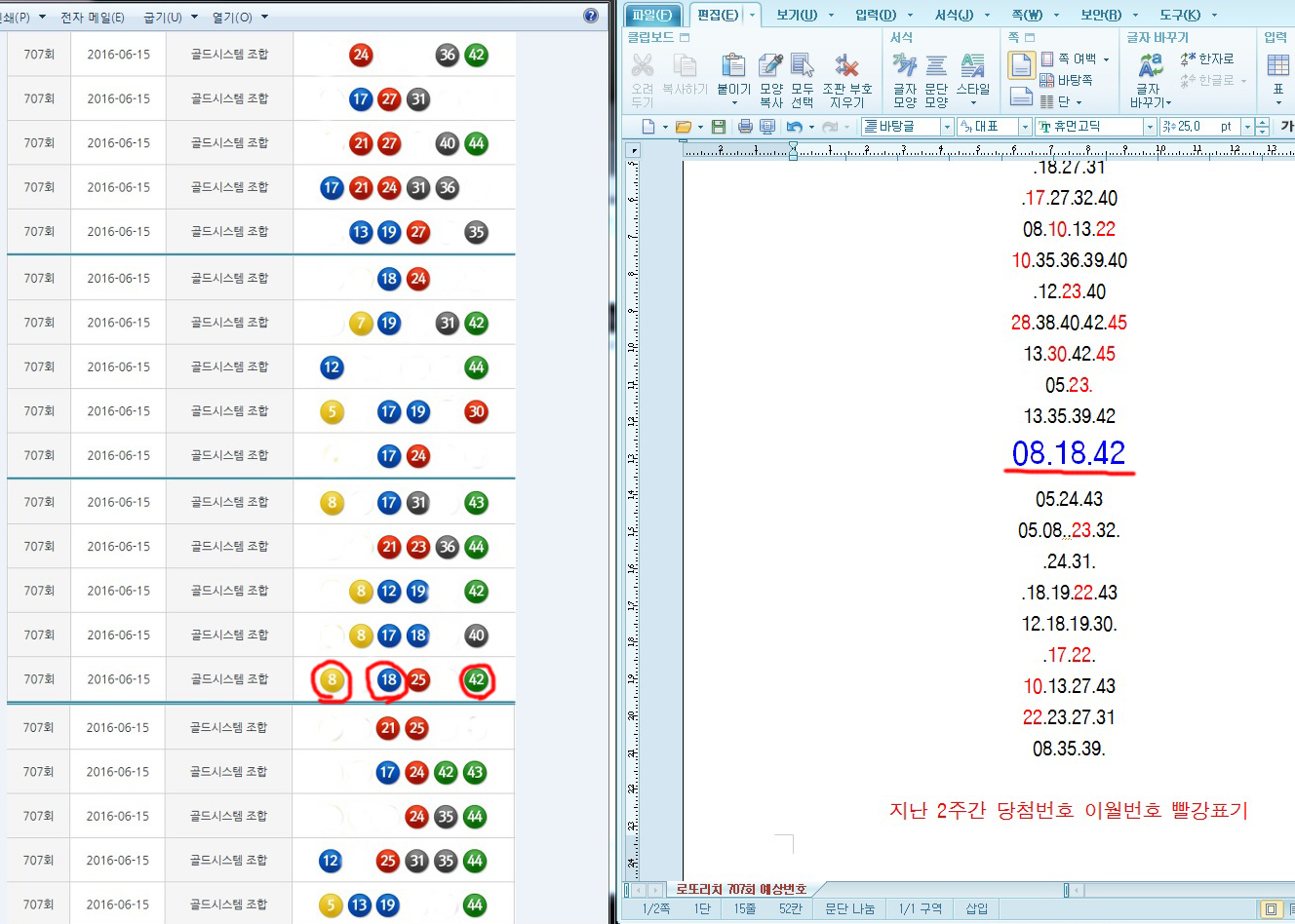Screen dimensions: 1295x924
Task: Click the print icon in quick toolbar
Action: pyautogui.click(x=745, y=127)
